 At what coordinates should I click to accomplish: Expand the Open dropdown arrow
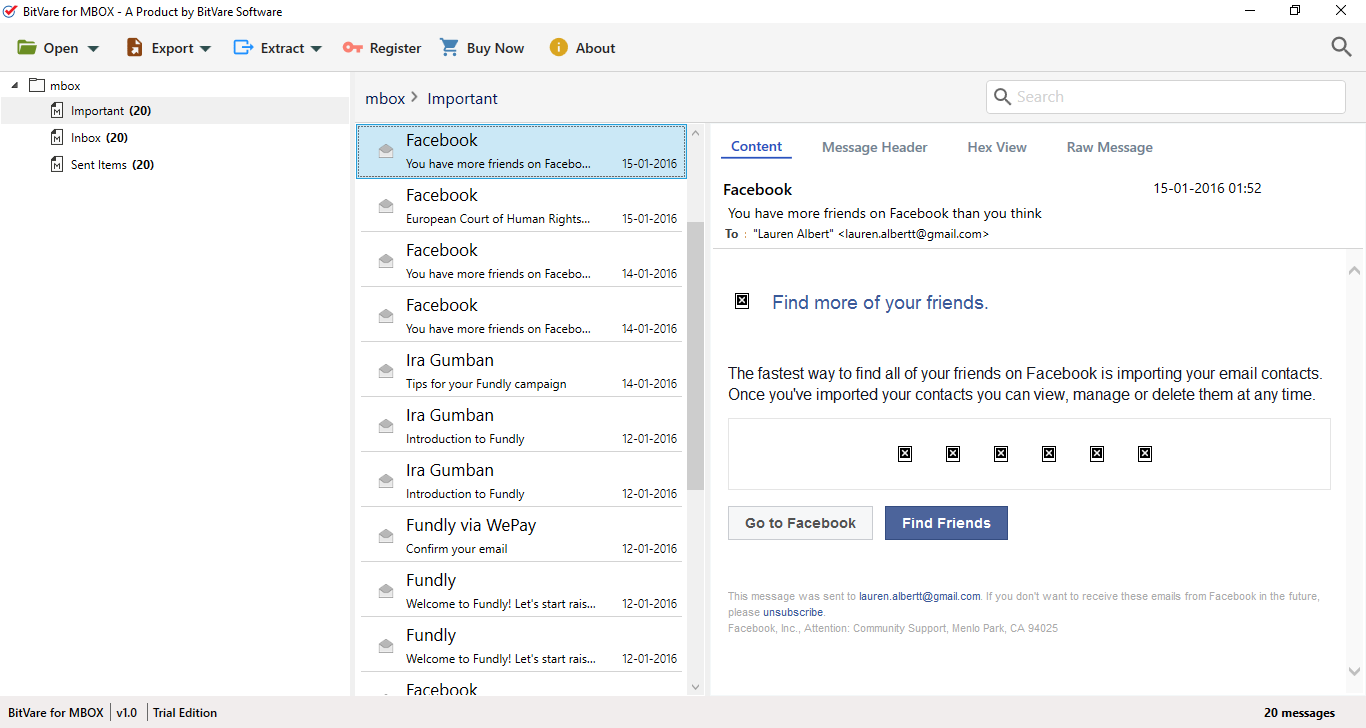pos(94,49)
